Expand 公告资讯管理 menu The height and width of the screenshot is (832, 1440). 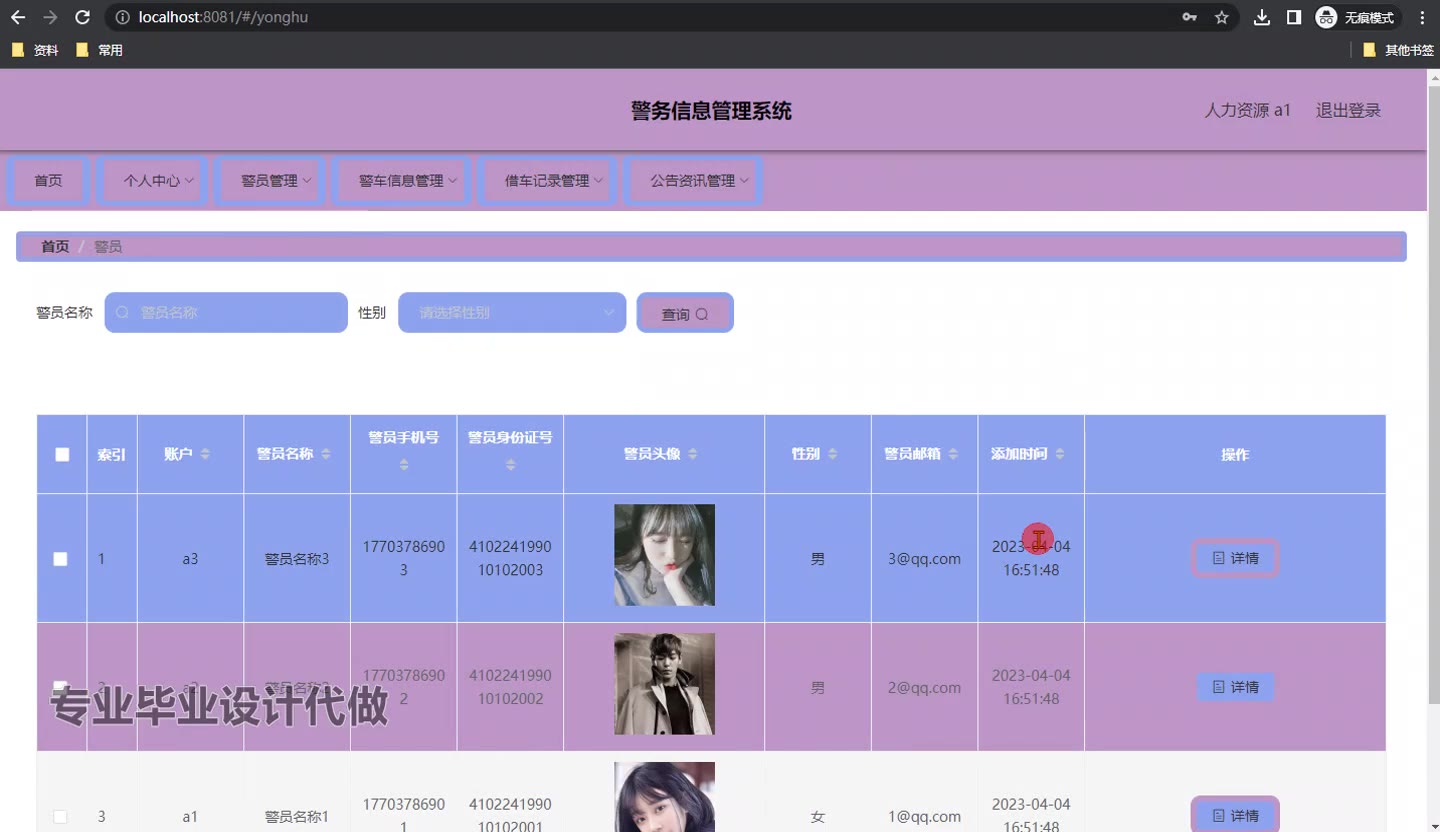[693, 181]
